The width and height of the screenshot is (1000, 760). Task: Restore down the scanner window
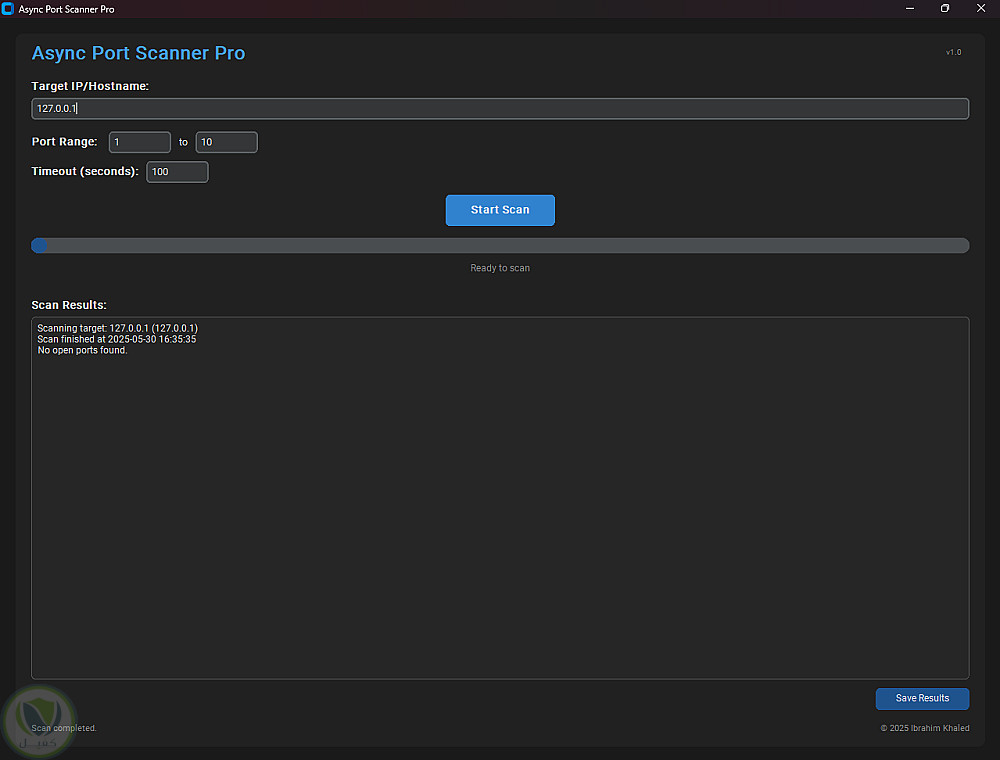point(945,9)
